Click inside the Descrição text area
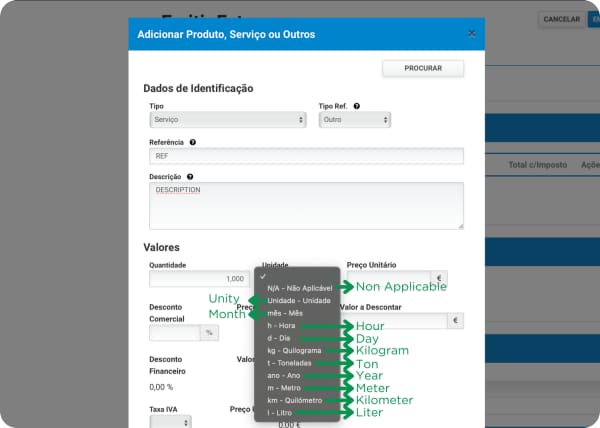The image size is (600, 428). pos(307,206)
